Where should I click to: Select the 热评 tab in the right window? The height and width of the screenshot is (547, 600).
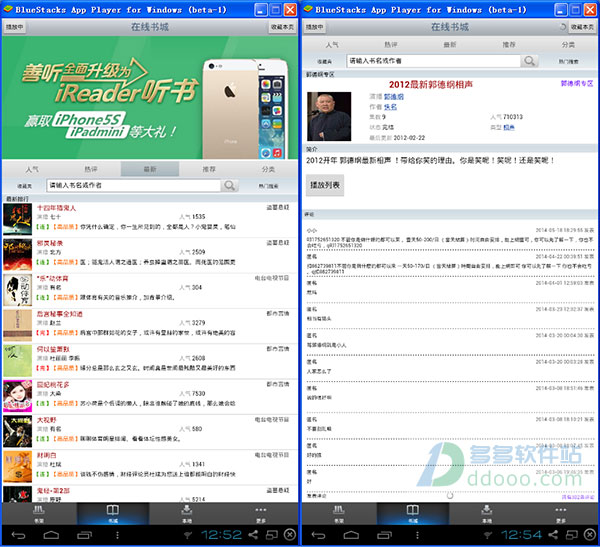(x=391, y=45)
